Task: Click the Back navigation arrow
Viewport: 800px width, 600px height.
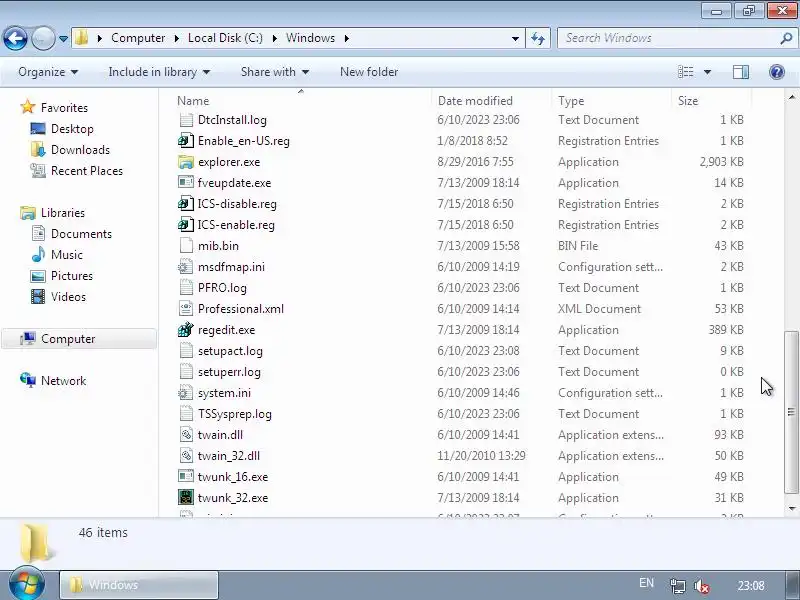Action: pos(15,38)
